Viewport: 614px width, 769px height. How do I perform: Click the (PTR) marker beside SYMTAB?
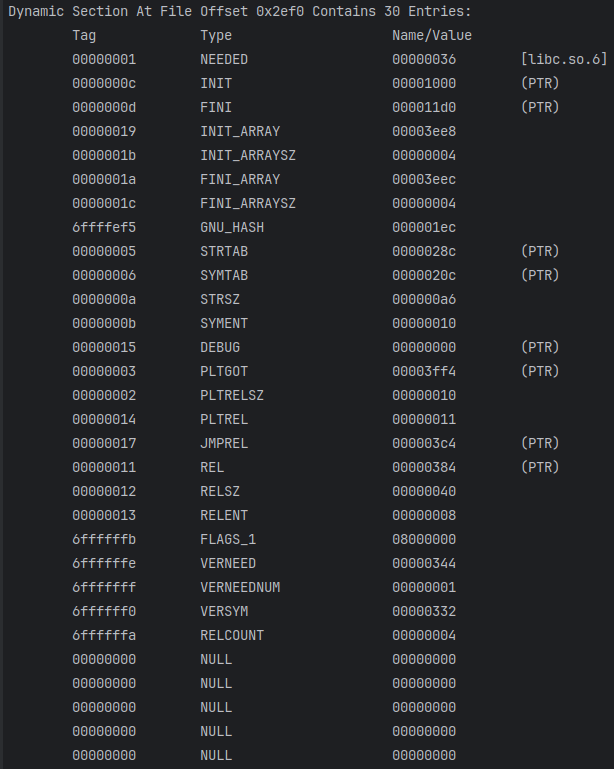[540, 275]
